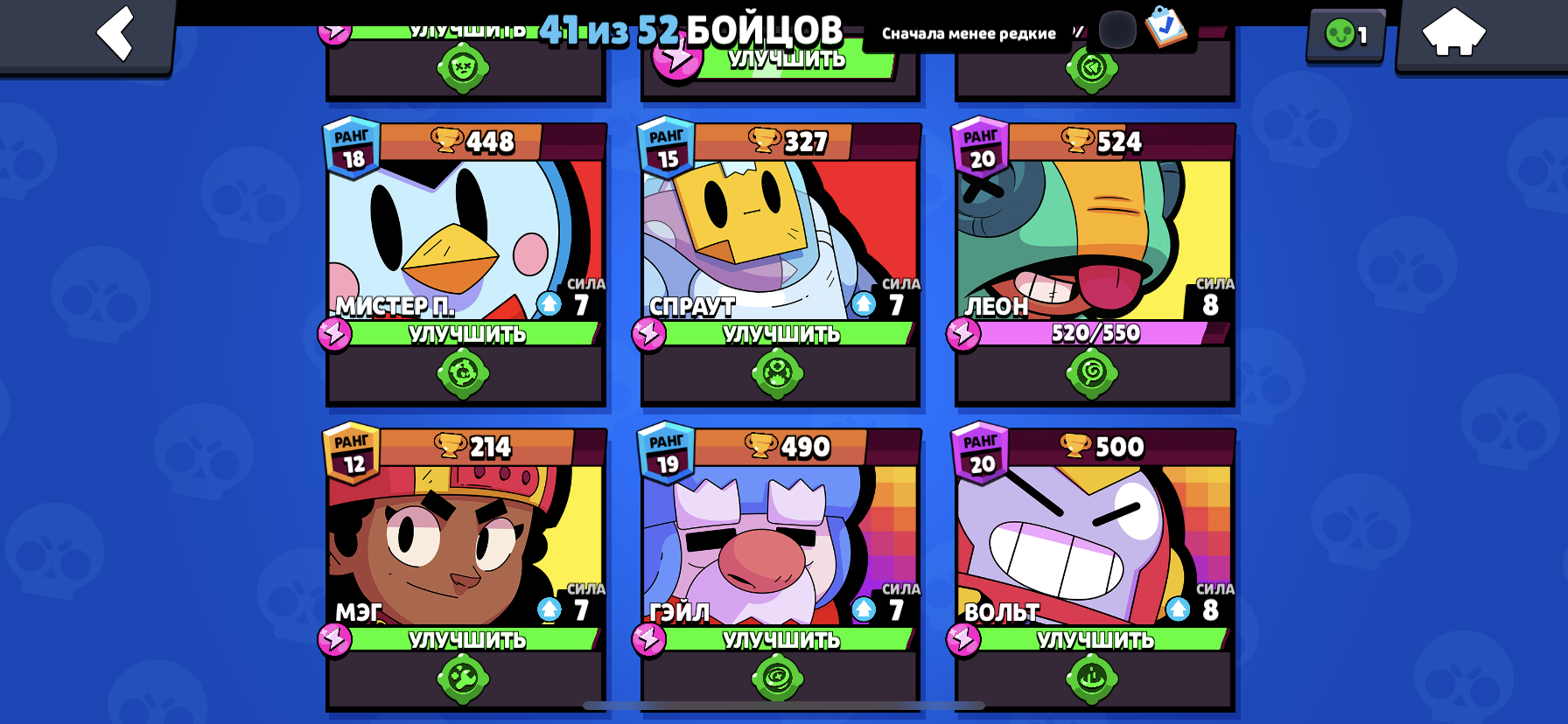The width and height of the screenshot is (1568, 724).
Task: Tap Leon's 520/550 power points bar
Action: pos(1095,333)
